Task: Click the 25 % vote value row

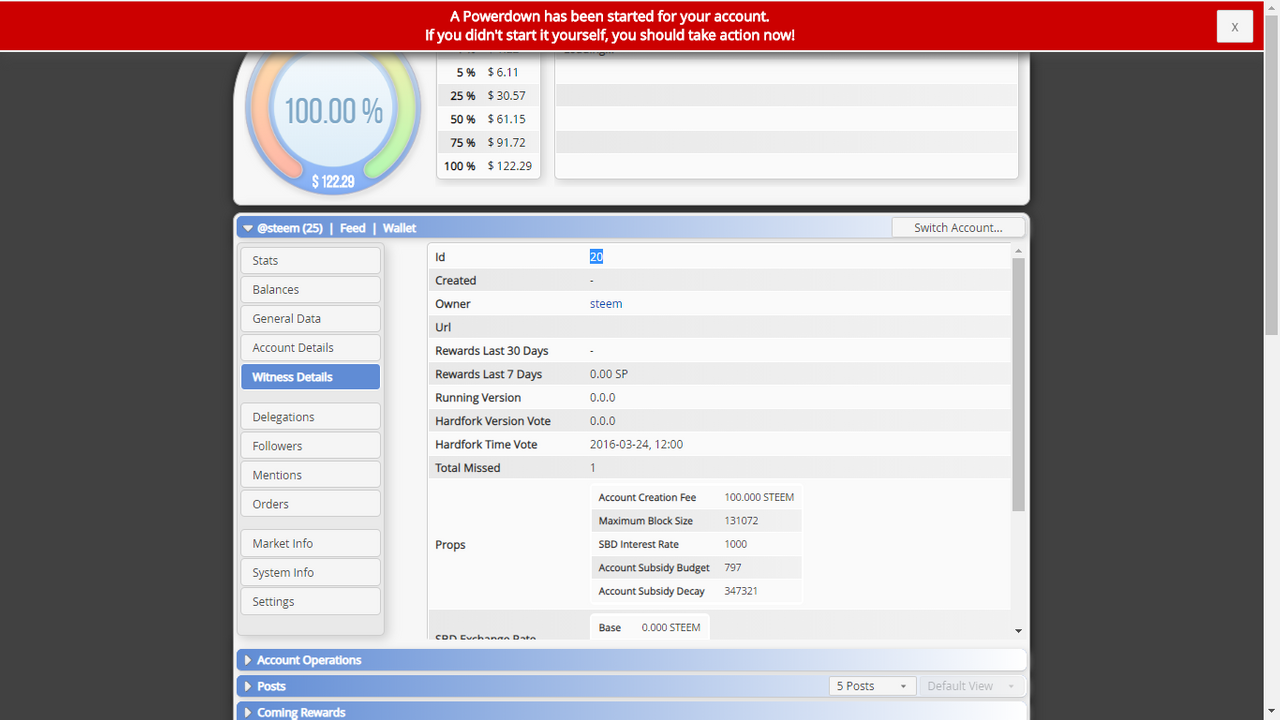Action: 489,96
